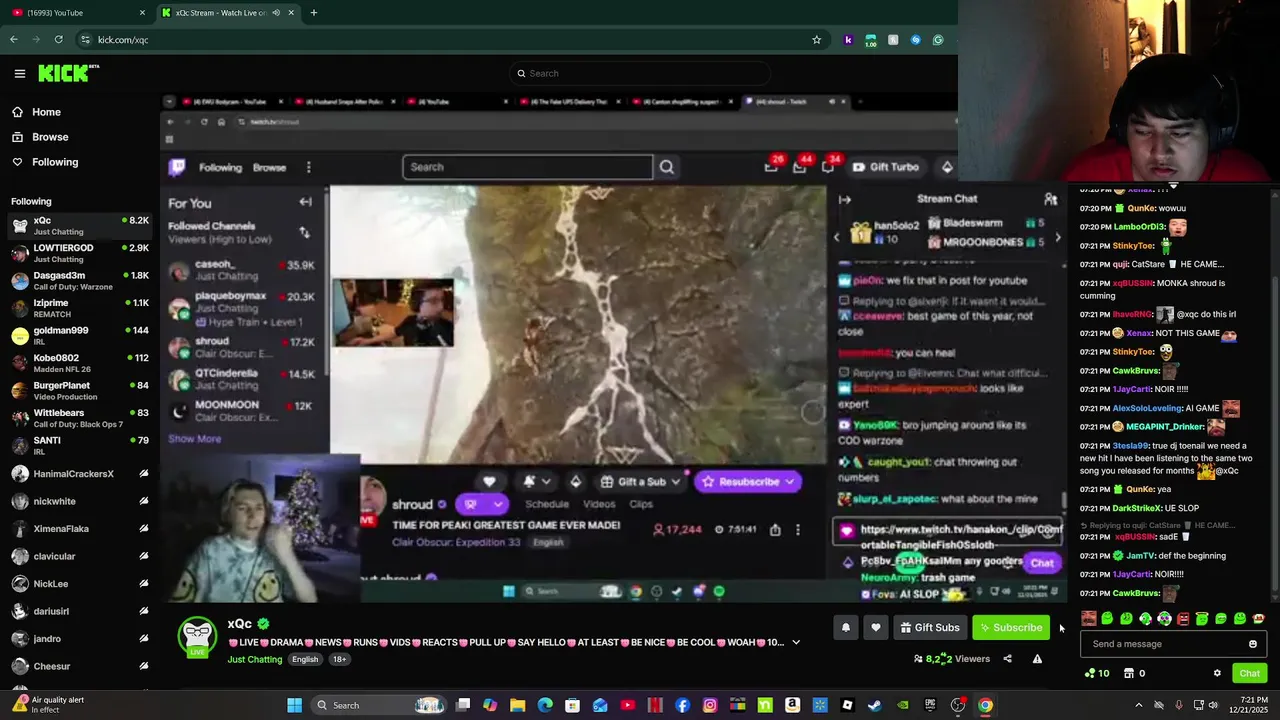
Task: Open Gift a Sub dropdown in stream
Action: (676, 482)
